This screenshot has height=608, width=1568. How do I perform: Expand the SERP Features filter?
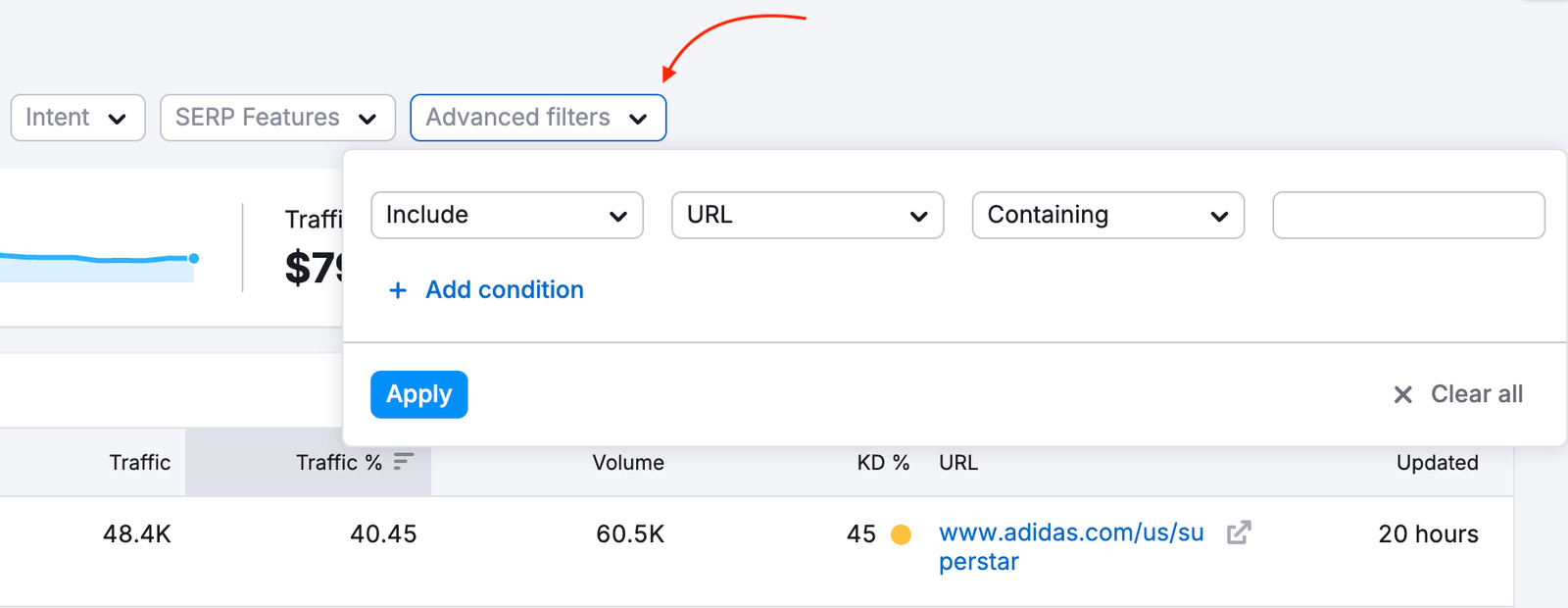(277, 118)
